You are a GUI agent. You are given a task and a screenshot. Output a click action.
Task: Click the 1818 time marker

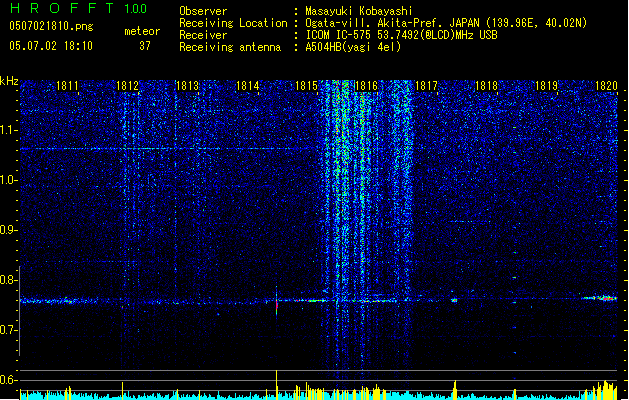(x=486, y=85)
